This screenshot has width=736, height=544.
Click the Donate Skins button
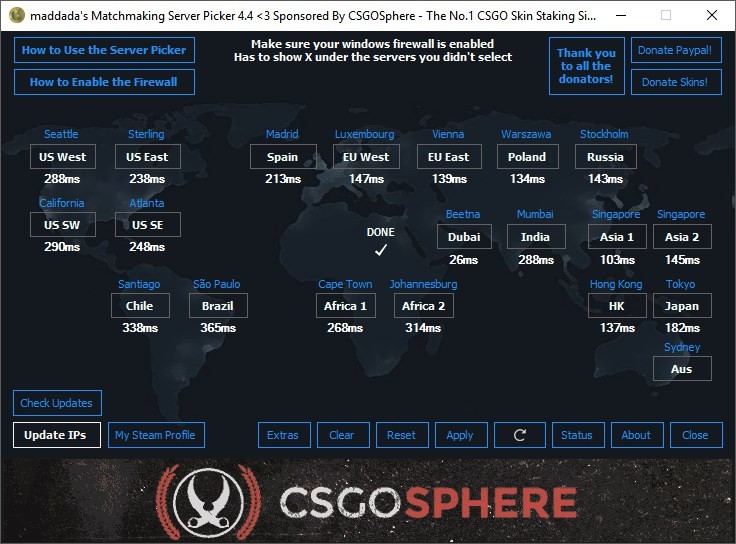[676, 82]
